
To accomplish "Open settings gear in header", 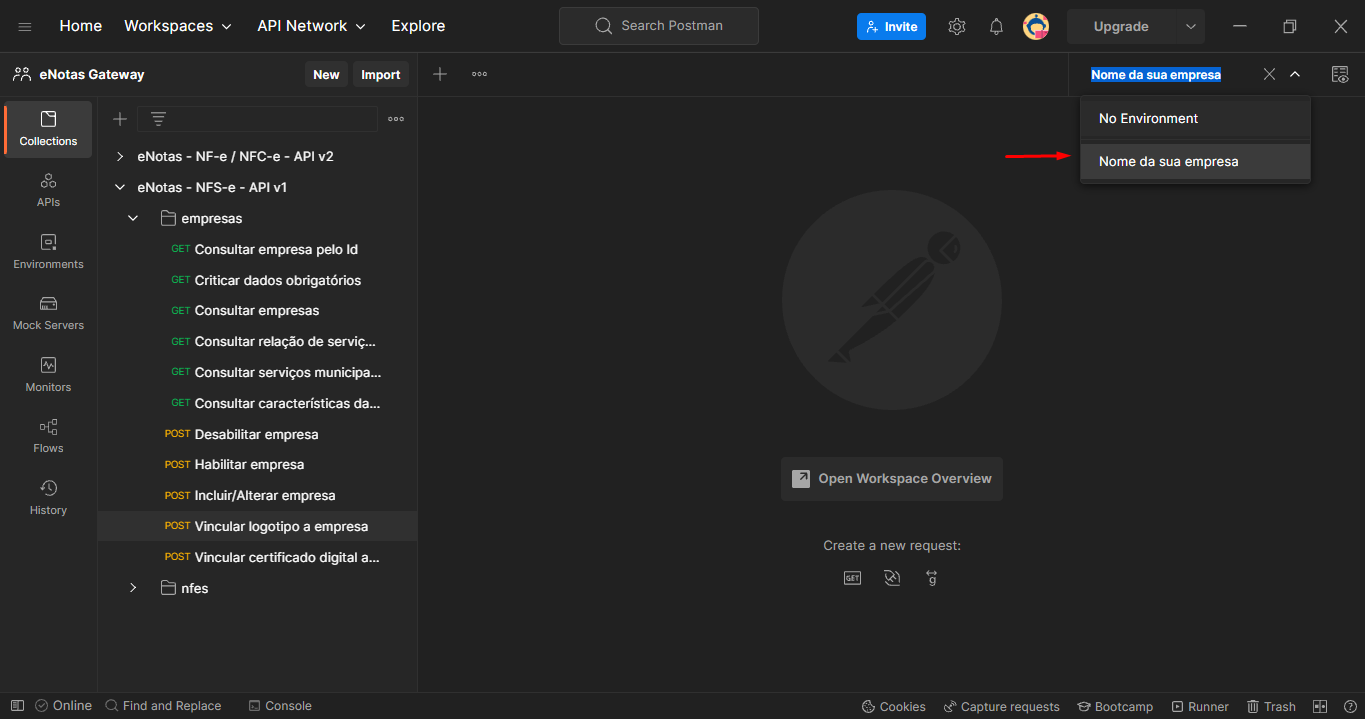I will (957, 27).
